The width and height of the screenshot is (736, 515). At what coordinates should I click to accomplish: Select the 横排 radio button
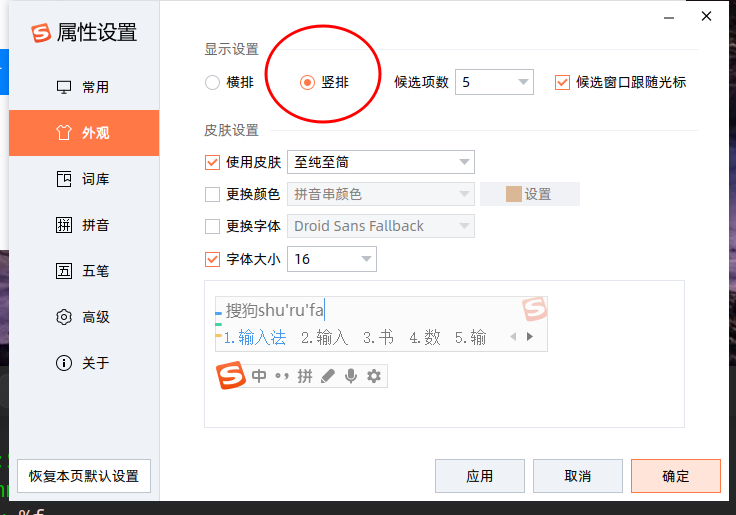click(x=212, y=83)
